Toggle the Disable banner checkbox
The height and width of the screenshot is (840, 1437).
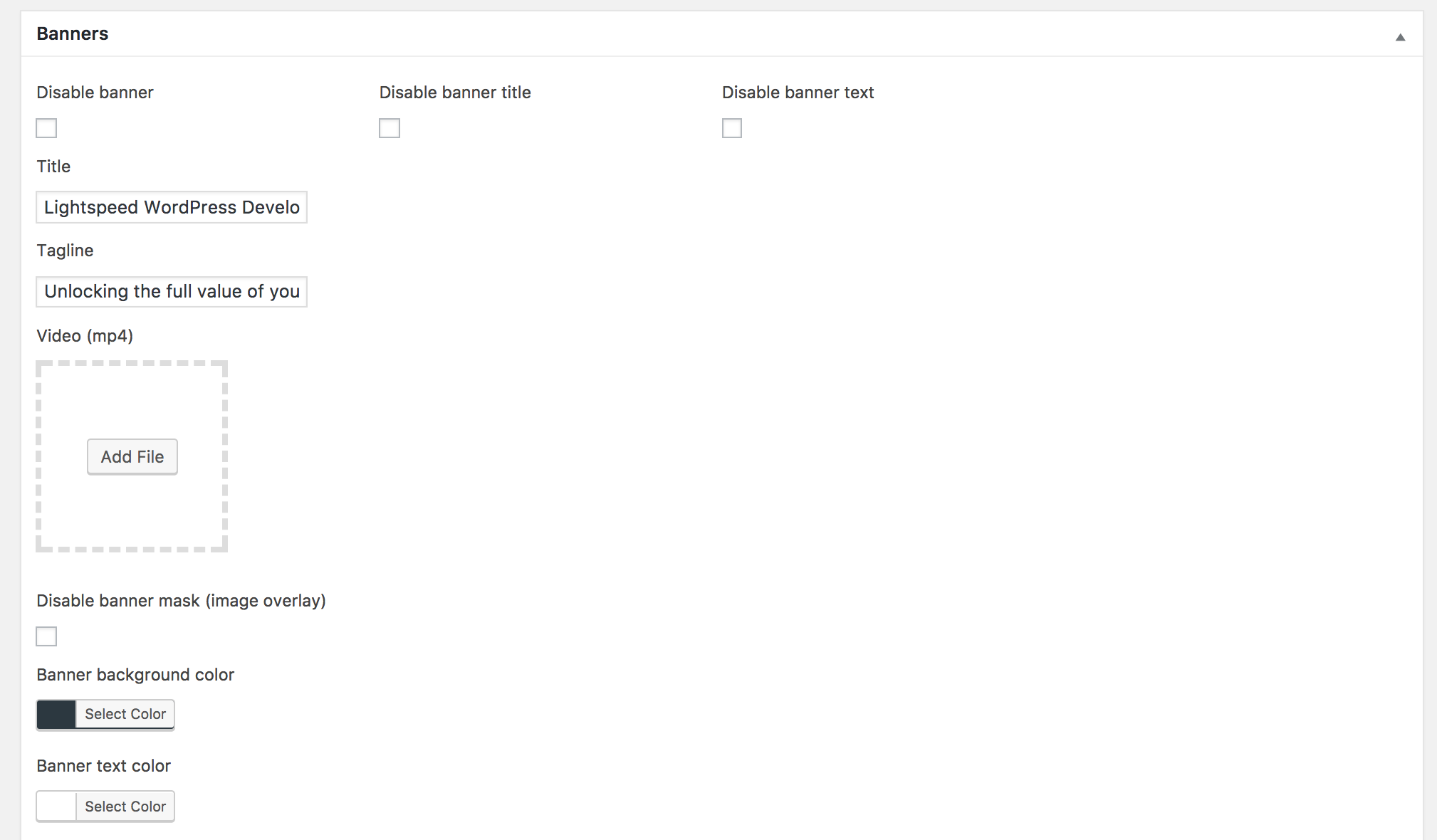pyautogui.click(x=46, y=128)
